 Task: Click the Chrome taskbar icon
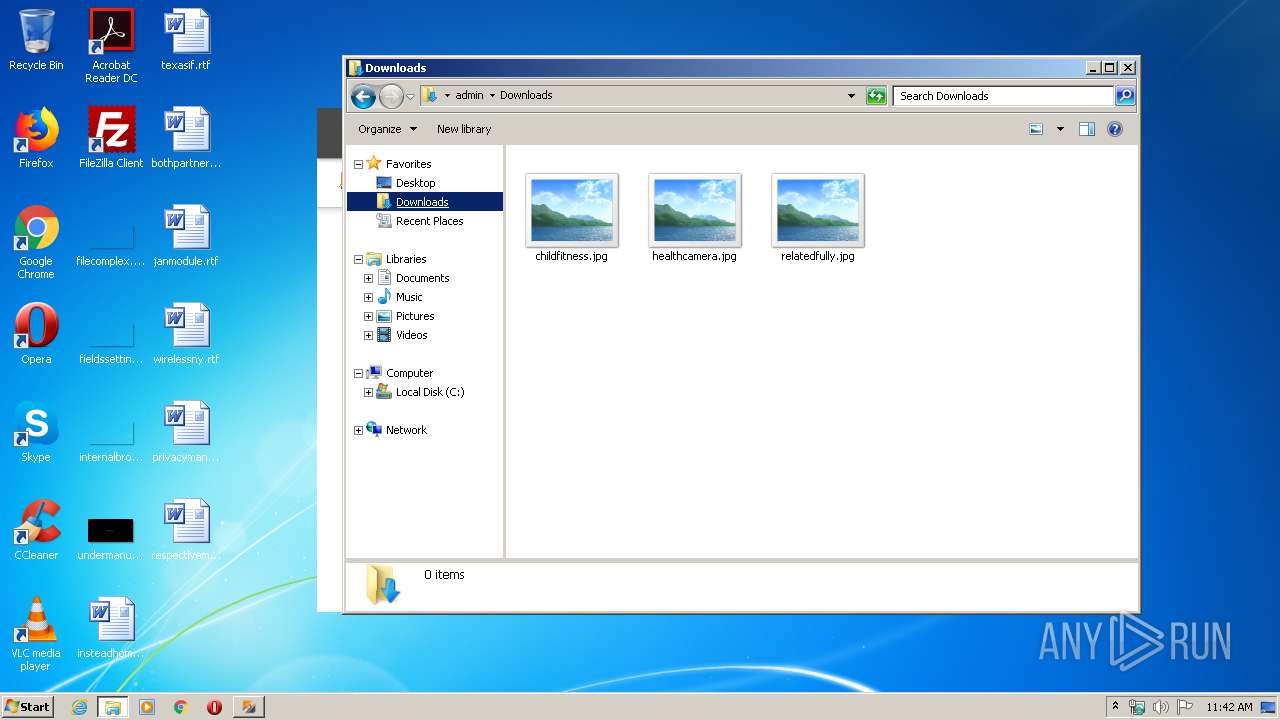[181, 707]
